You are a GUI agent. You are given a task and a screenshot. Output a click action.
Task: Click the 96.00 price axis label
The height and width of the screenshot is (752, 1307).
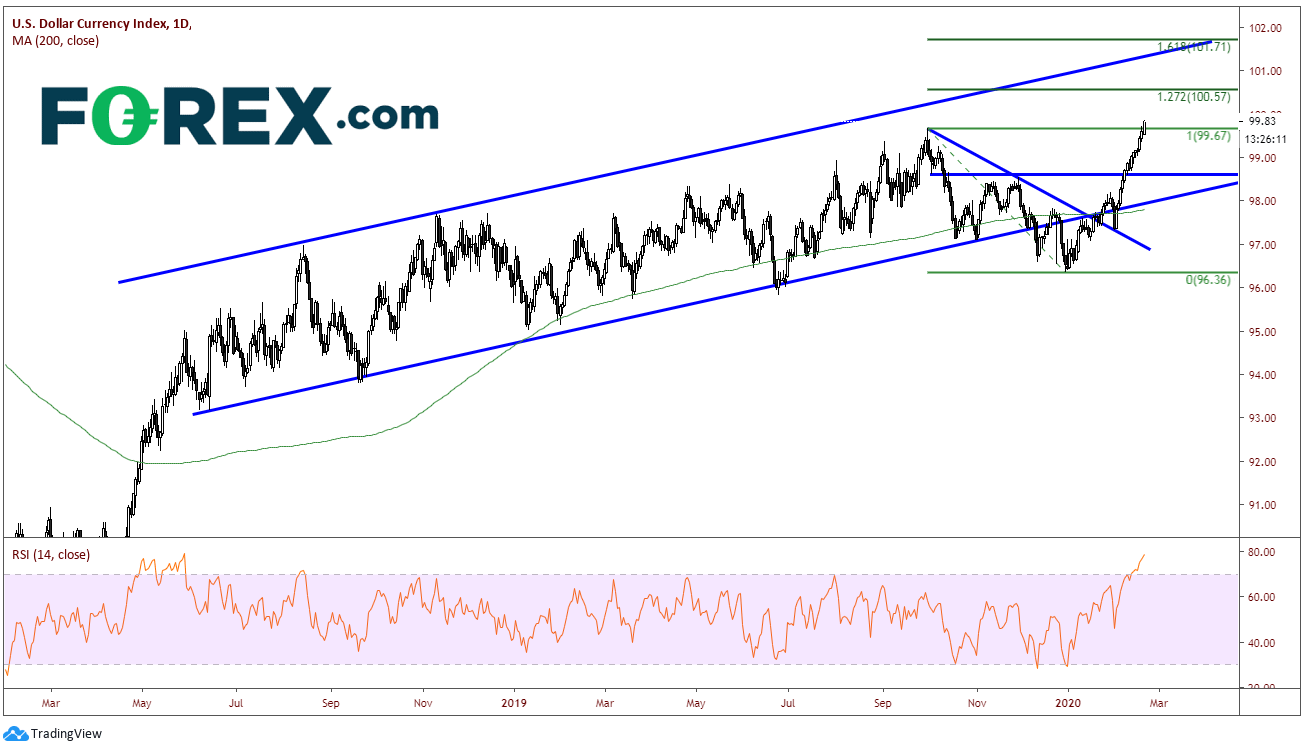click(1263, 288)
